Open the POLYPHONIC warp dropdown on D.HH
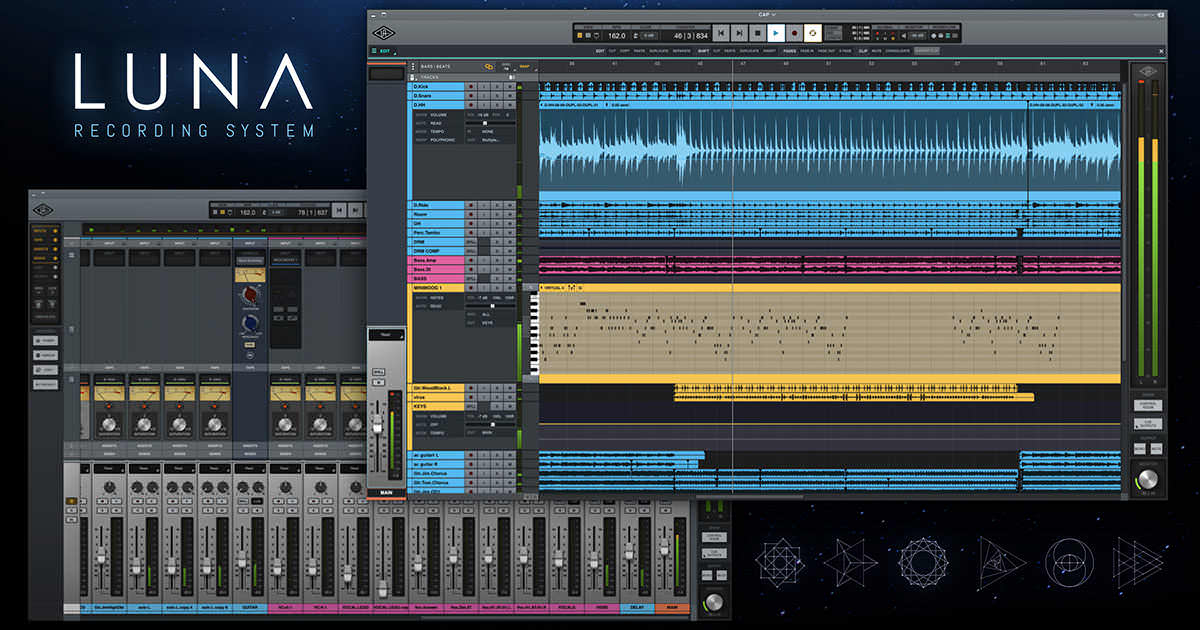Screen dimensions: 1200x630 [442, 140]
